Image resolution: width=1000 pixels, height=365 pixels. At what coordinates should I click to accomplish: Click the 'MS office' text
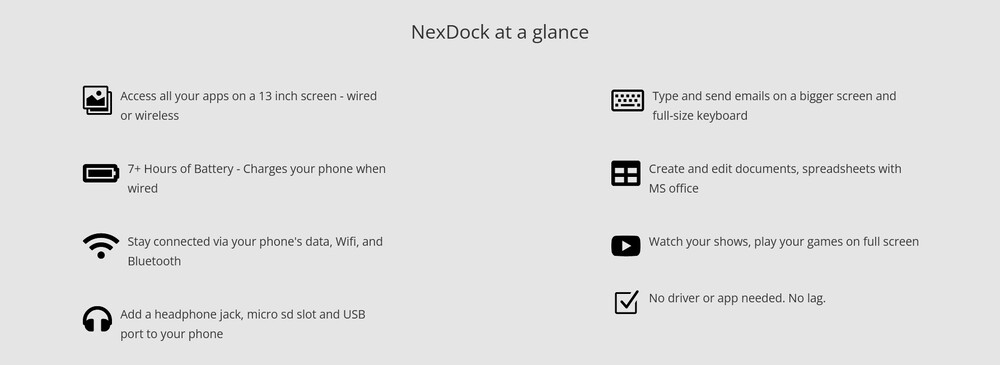(673, 188)
